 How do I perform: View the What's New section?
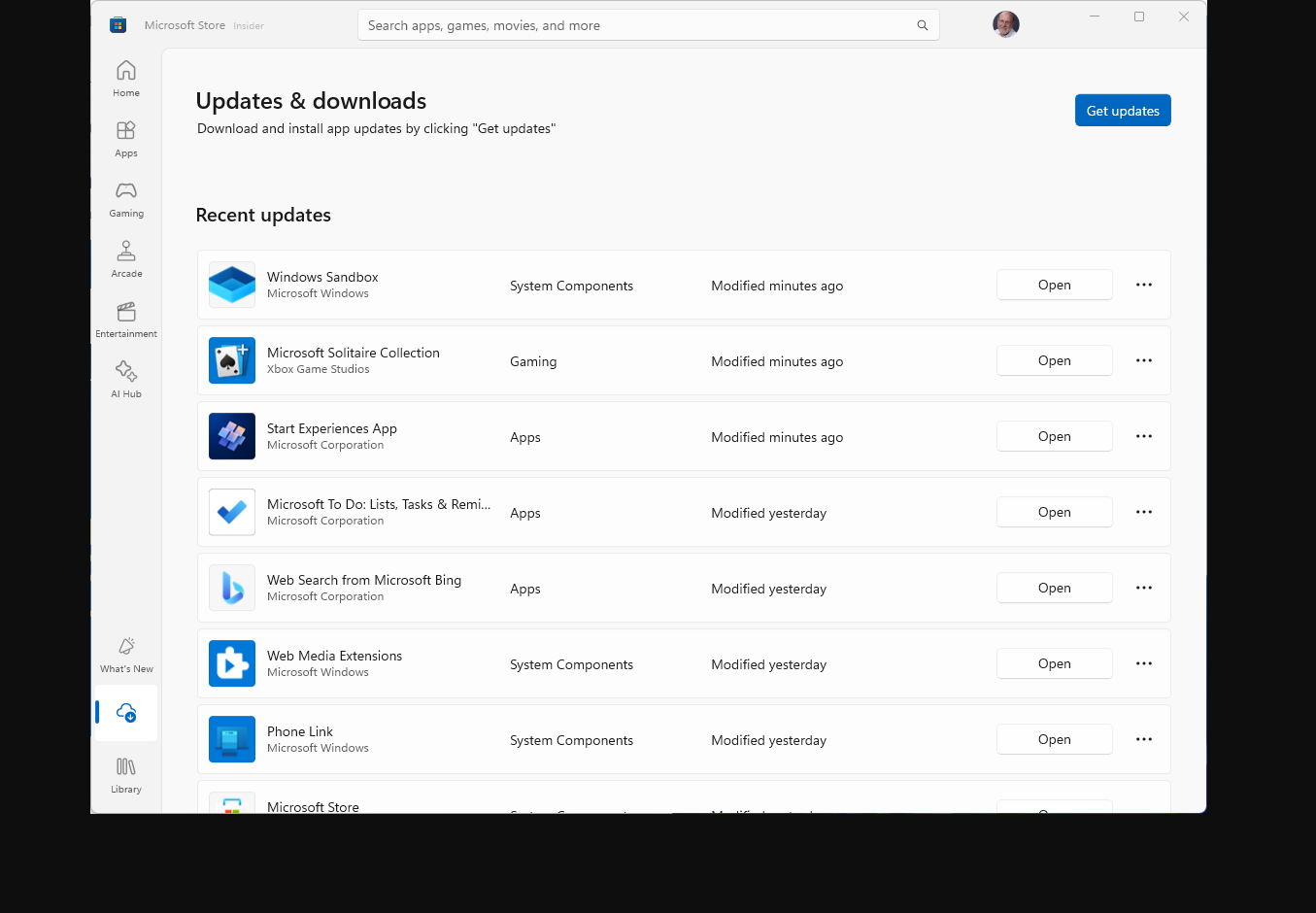[125, 653]
